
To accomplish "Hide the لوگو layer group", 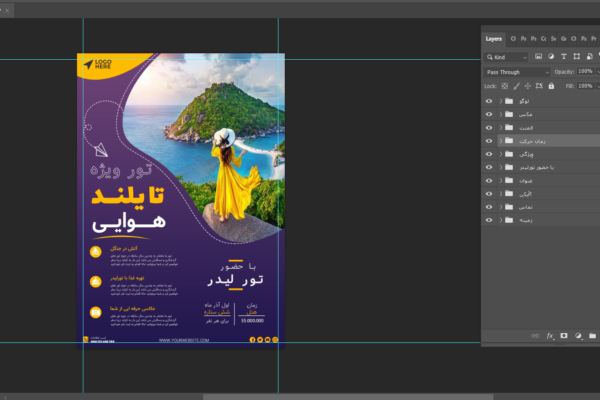I will (x=489, y=102).
